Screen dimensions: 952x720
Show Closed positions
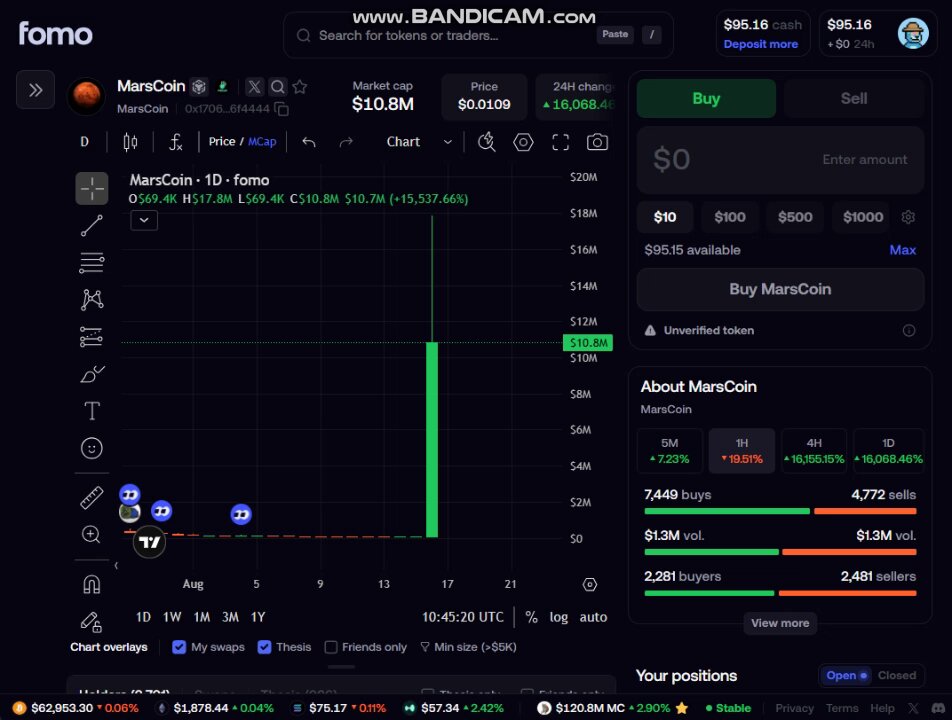(897, 675)
